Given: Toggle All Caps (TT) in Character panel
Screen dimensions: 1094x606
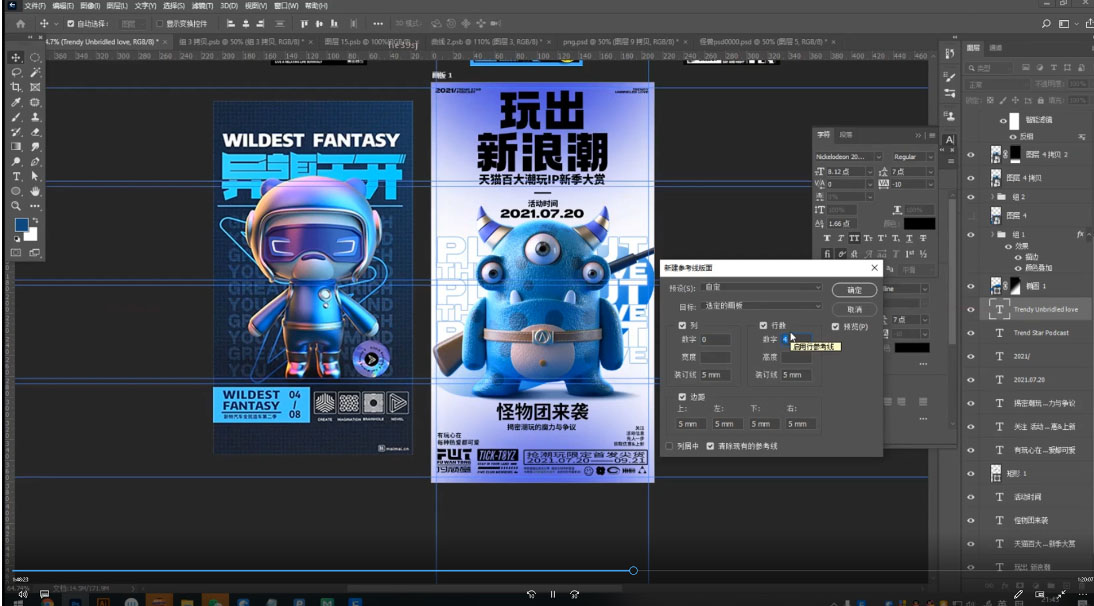Looking at the screenshot, I should tap(854, 238).
